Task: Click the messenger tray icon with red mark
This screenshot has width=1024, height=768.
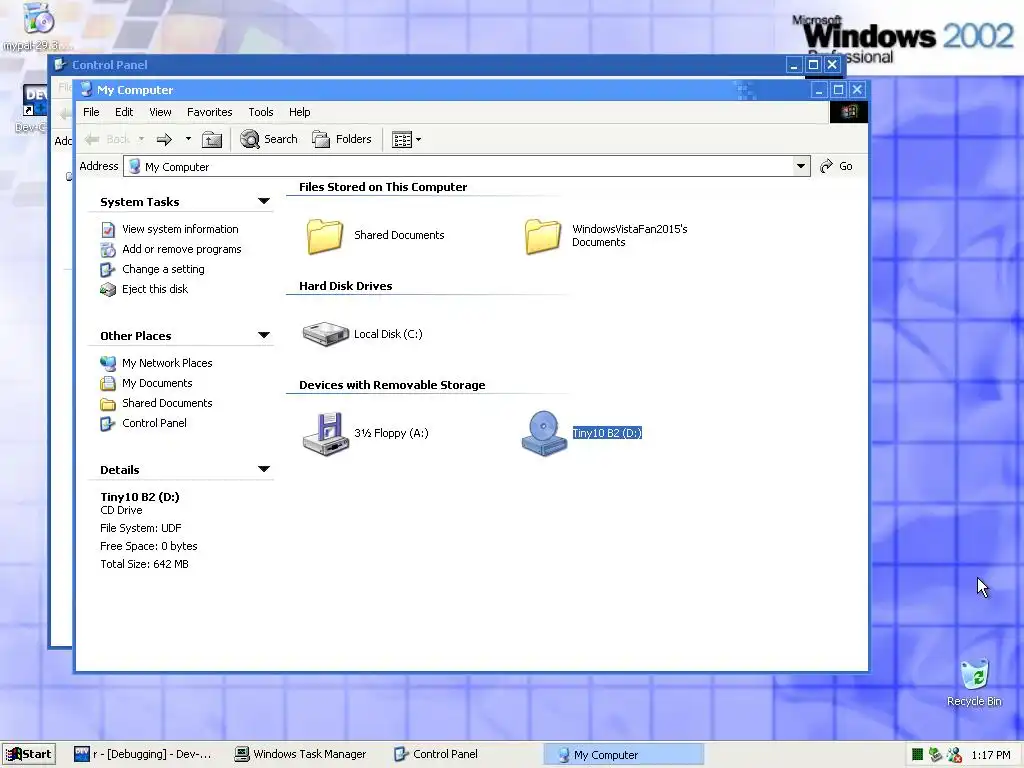Action: pos(954,755)
